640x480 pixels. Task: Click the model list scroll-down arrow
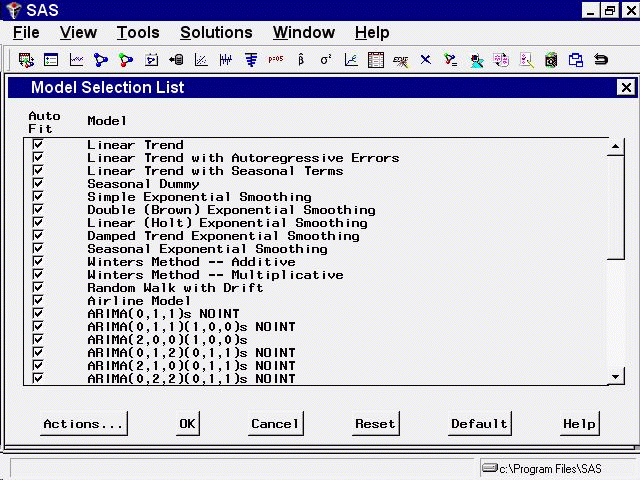pos(616,377)
